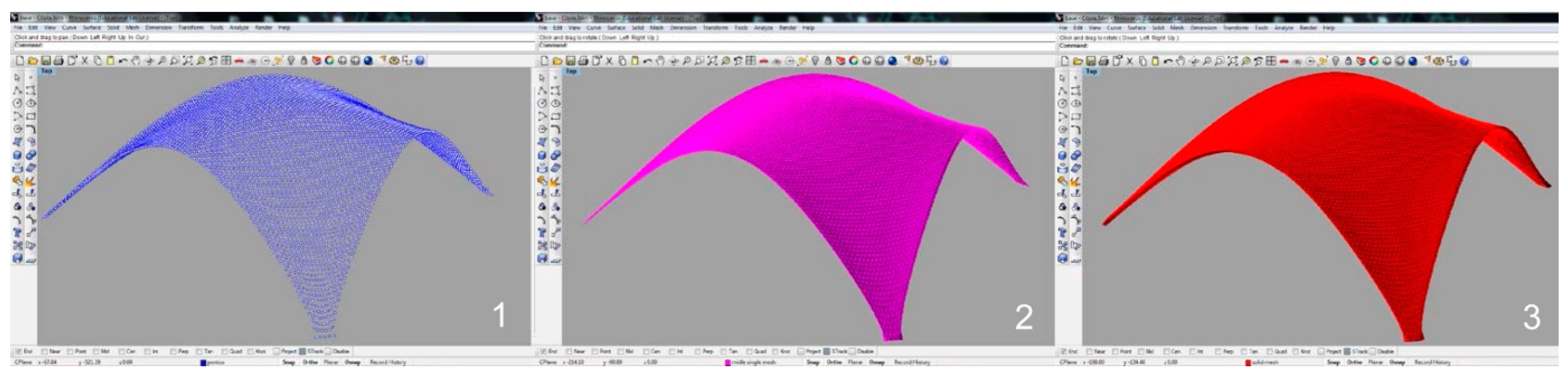Viewport: 1568px width, 376px height.
Task: Enable the Near osnap checkbox in panel 2
Action: pyautogui.click(x=570, y=352)
